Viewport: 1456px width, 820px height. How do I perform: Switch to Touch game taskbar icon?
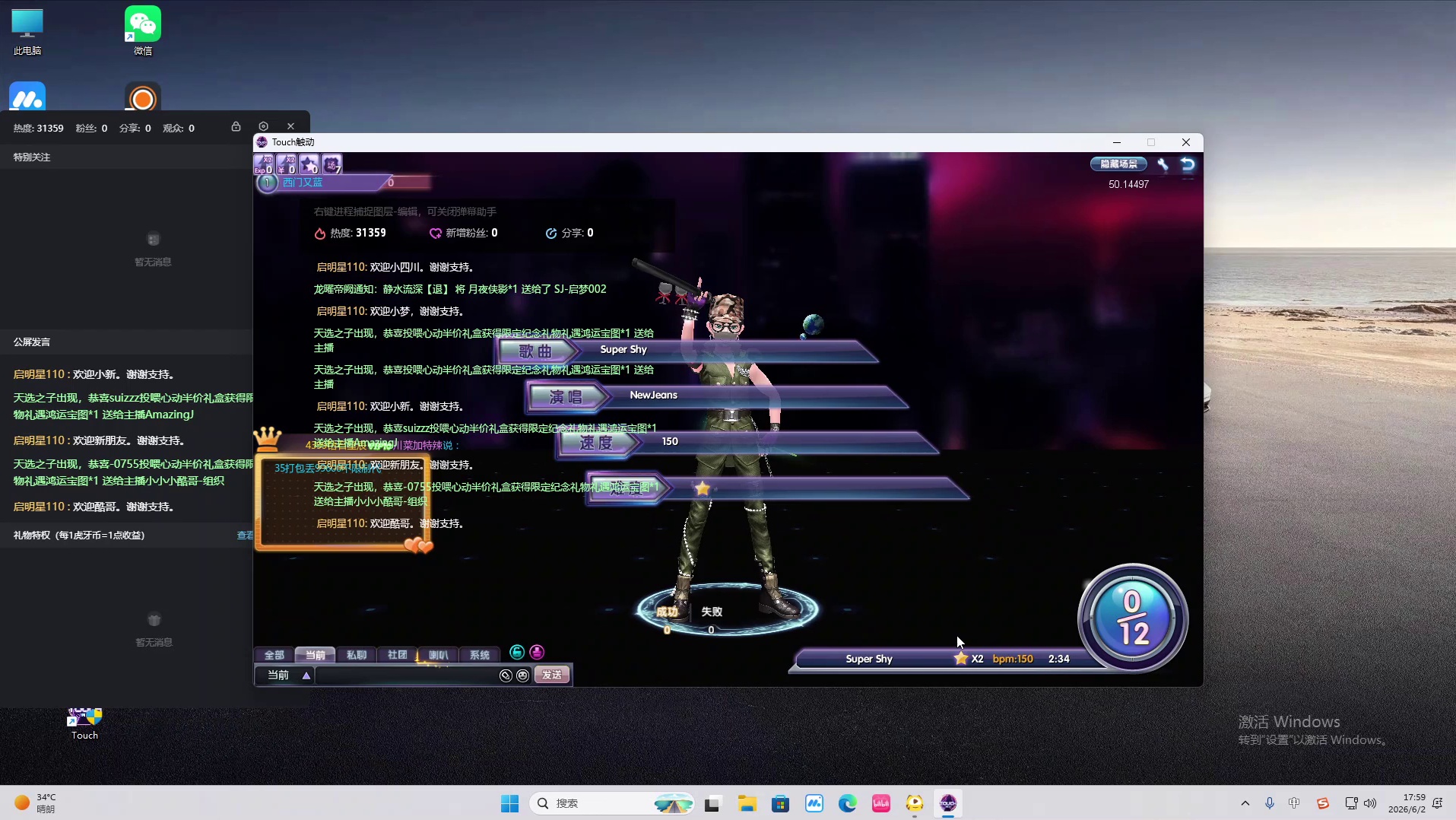947,803
